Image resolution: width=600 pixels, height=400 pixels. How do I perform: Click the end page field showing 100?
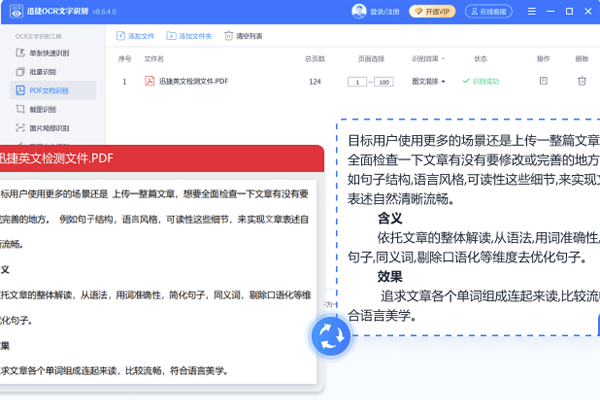[383, 81]
